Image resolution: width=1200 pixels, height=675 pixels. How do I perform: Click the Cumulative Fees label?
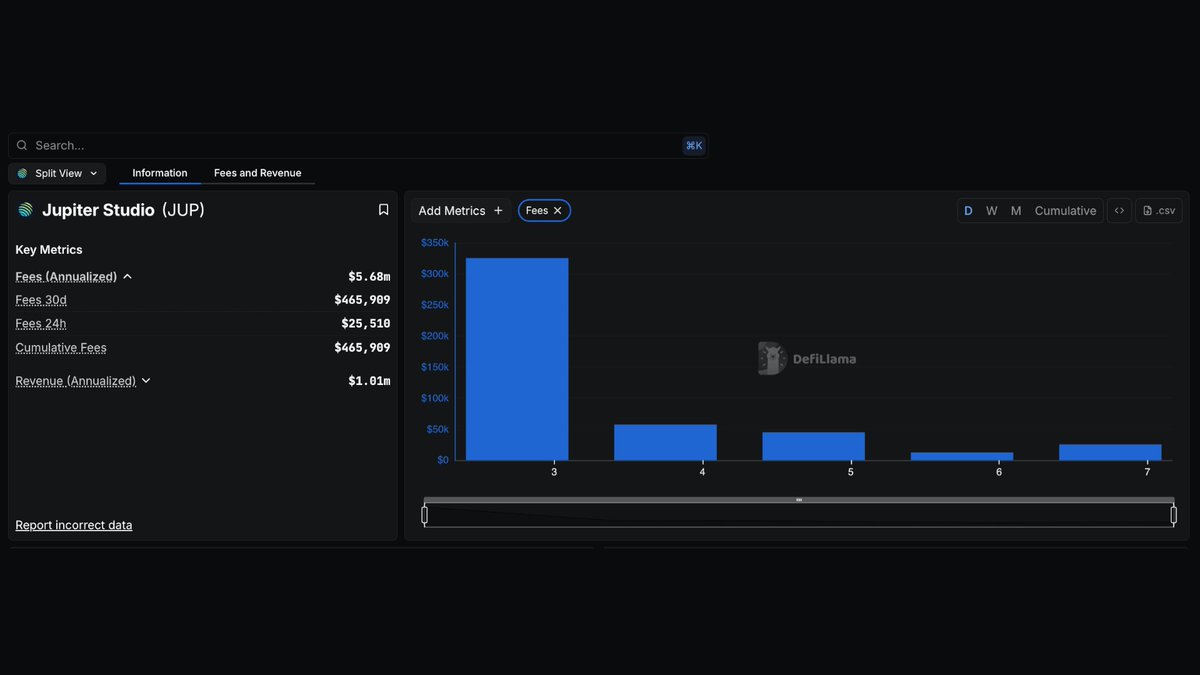(x=61, y=348)
